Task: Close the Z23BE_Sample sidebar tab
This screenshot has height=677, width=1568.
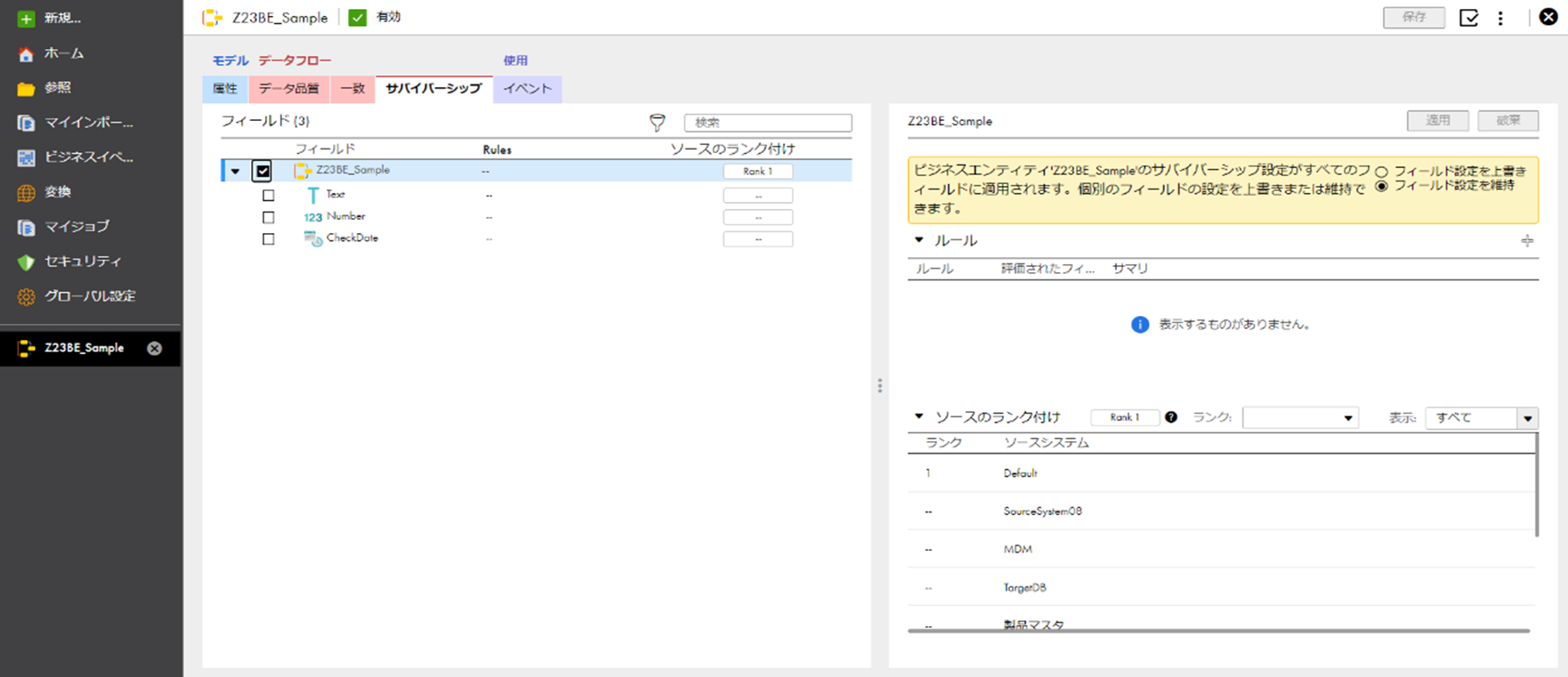Action: pyautogui.click(x=155, y=348)
